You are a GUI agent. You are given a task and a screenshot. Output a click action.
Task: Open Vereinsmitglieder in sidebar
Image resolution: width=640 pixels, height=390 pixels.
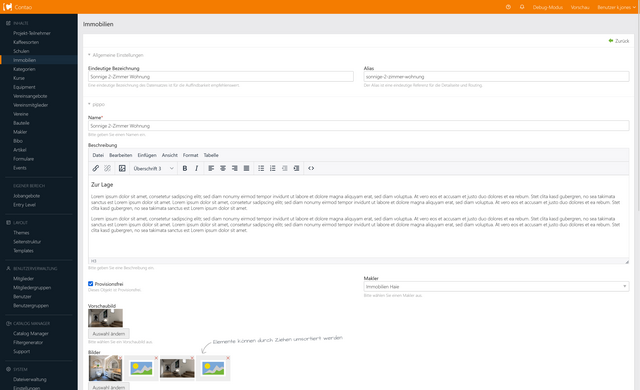(x=30, y=105)
